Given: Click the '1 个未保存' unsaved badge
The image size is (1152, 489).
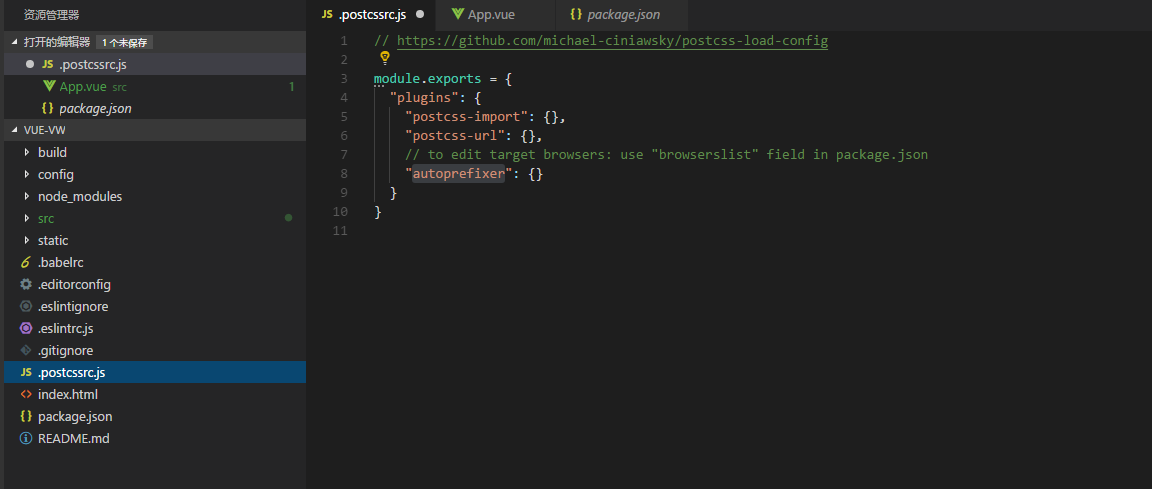Looking at the screenshot, I should [124, 43].
